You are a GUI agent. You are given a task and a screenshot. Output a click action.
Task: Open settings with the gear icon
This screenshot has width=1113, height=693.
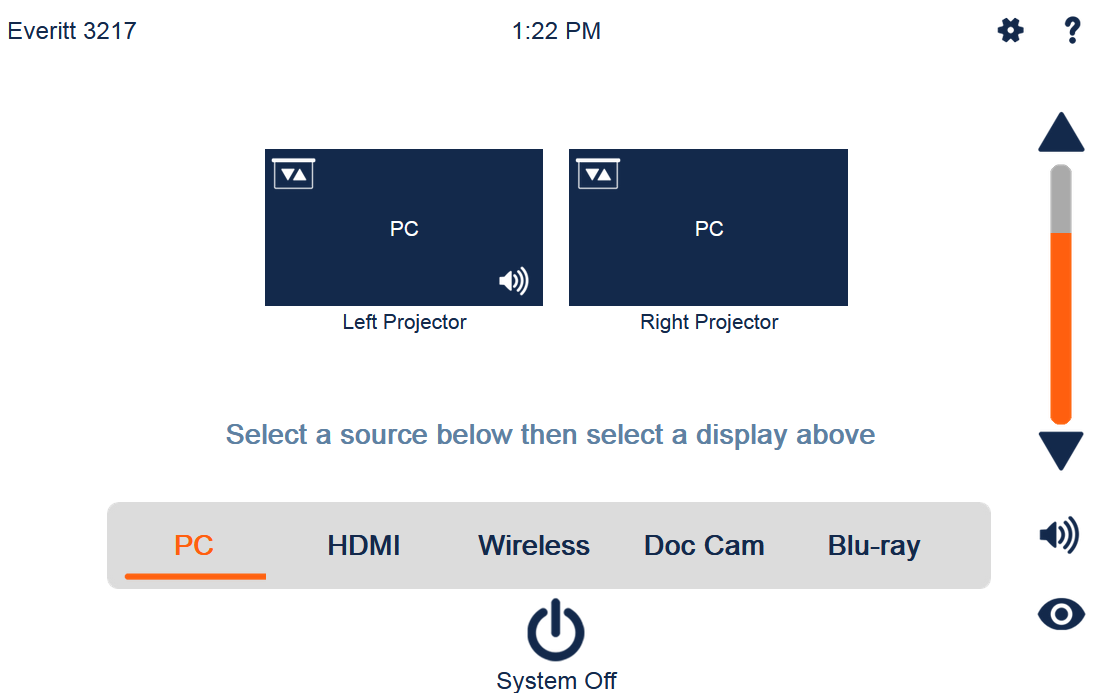(1010, 31)
